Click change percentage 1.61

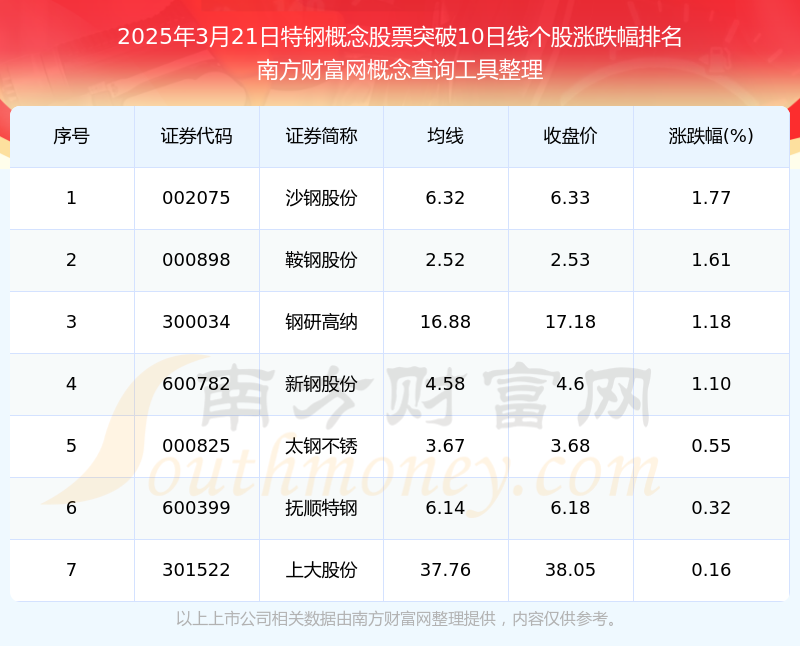[711, 260]
